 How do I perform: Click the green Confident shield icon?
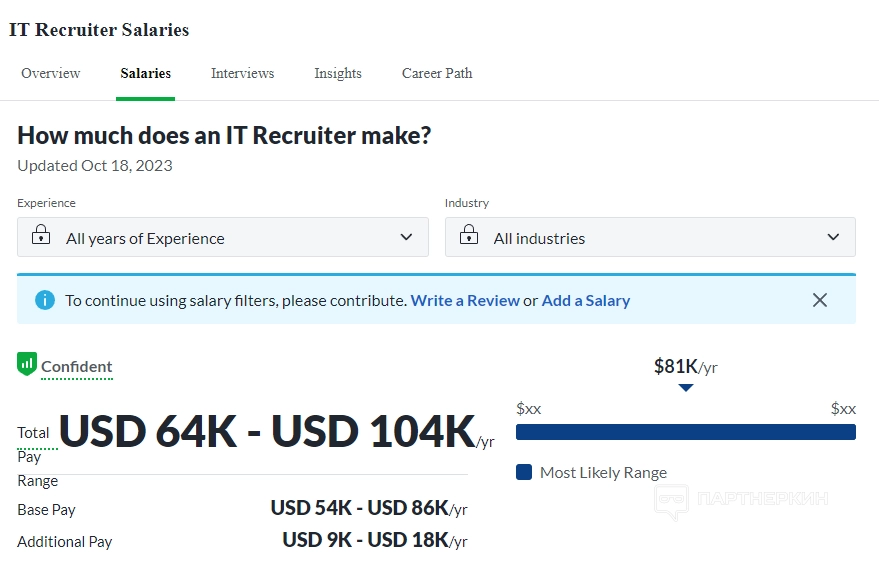point(27,364)
